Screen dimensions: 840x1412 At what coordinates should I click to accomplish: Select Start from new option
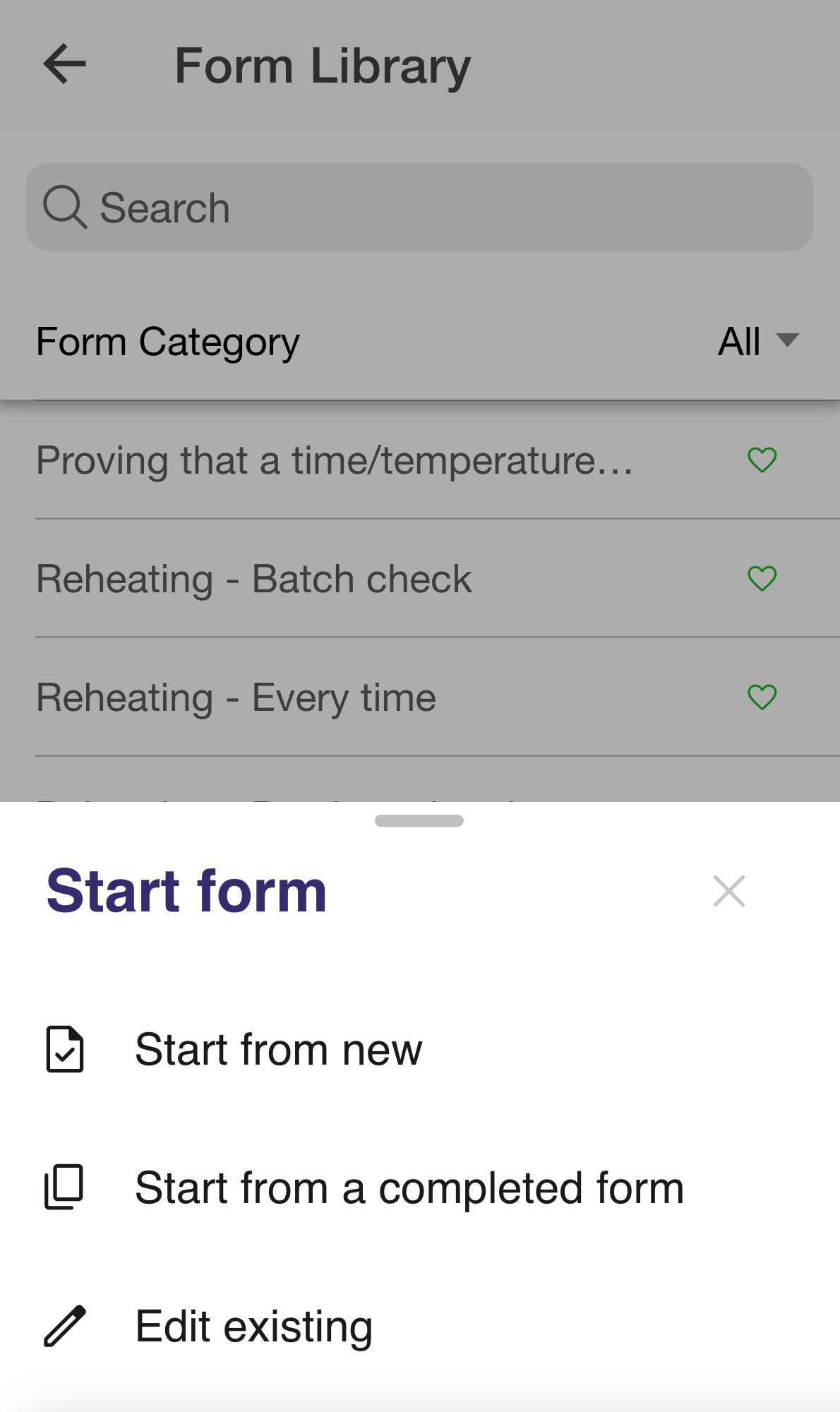pyautogui.click(x=278, y=1049)
